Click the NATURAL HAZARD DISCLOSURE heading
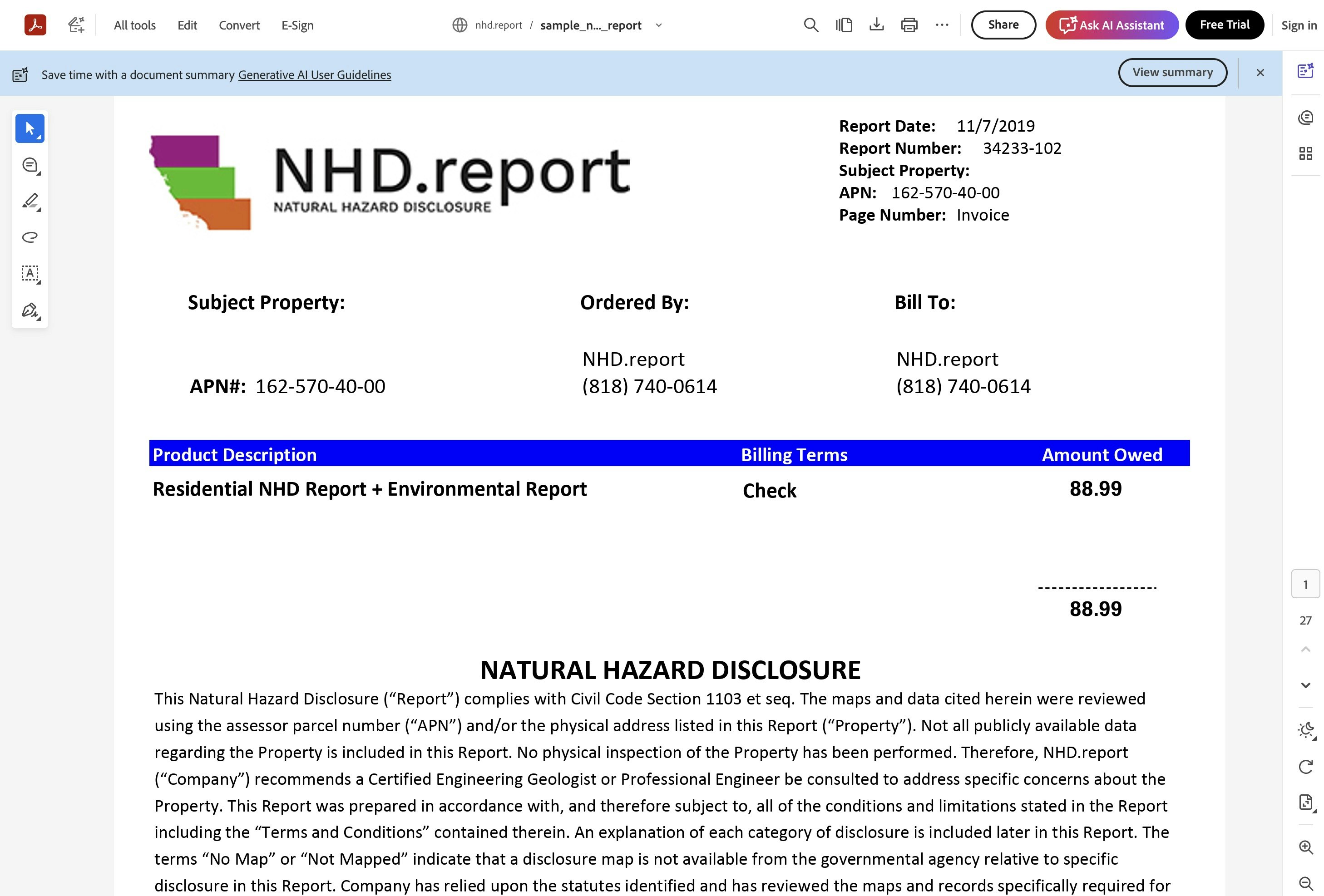Viewport: 1324px width, 896px height. pyautogui.click(x=670, y=670)
